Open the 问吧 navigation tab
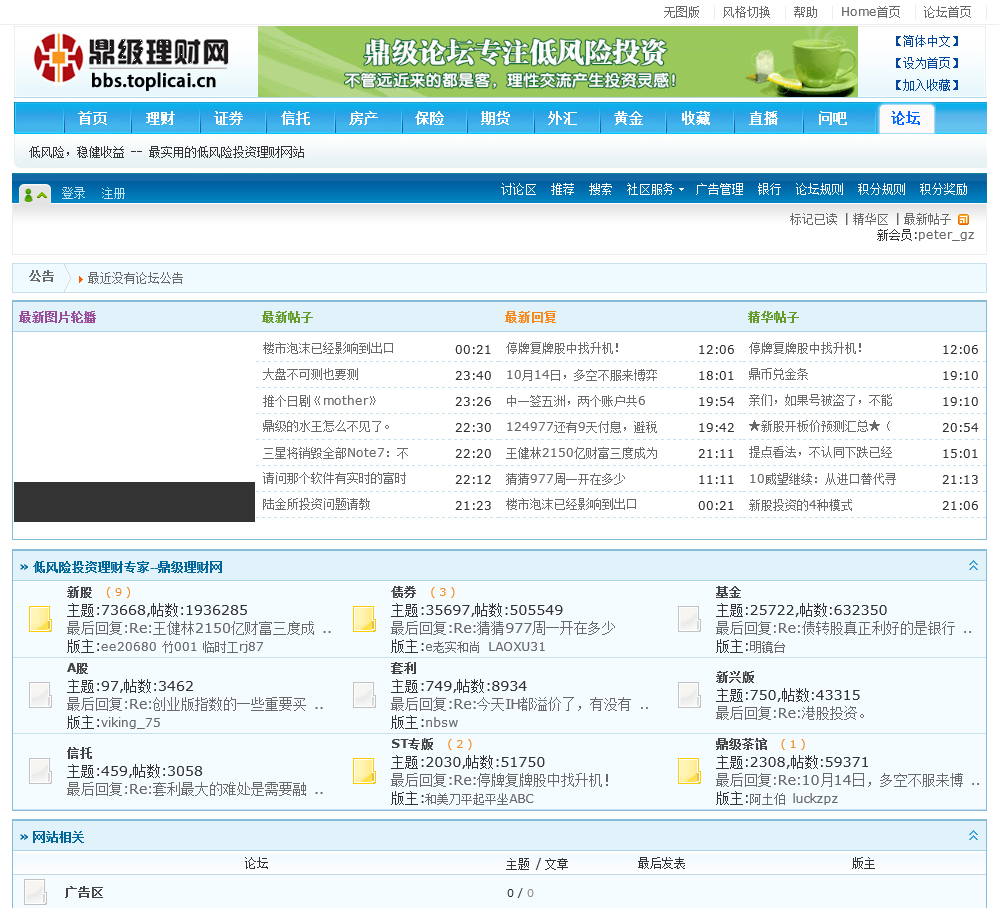This screenshot has width=999, height=908. tap(832, 119)
